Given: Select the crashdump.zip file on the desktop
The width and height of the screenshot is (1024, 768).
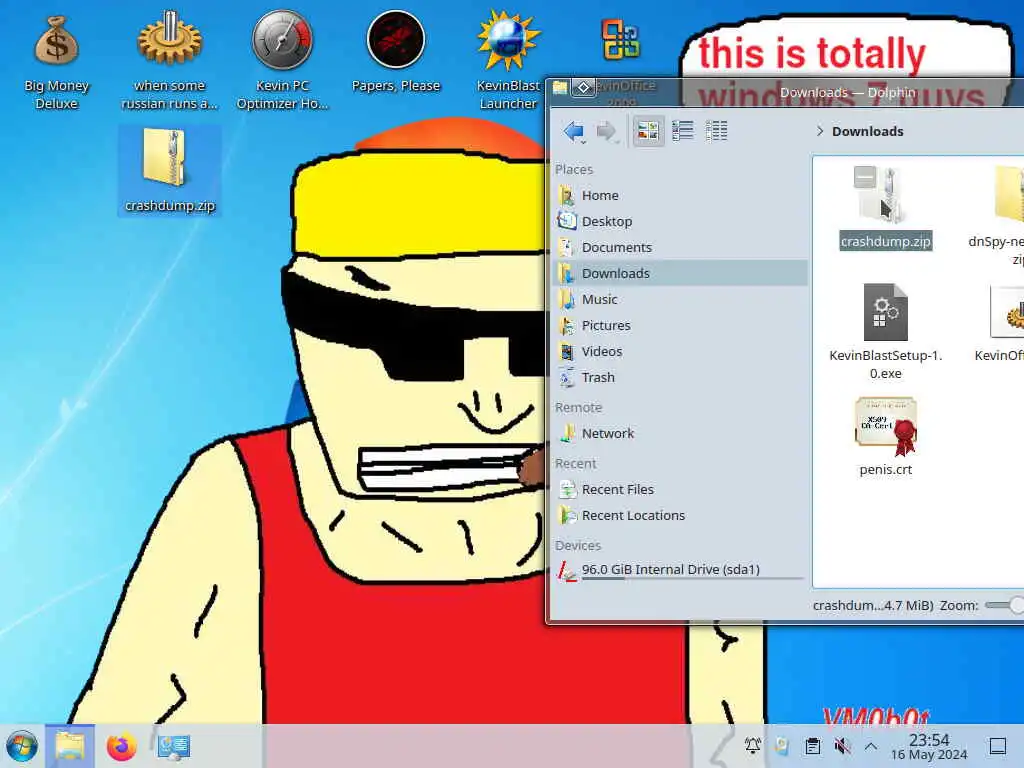Looking at the screenshot, I should (170, 171).
